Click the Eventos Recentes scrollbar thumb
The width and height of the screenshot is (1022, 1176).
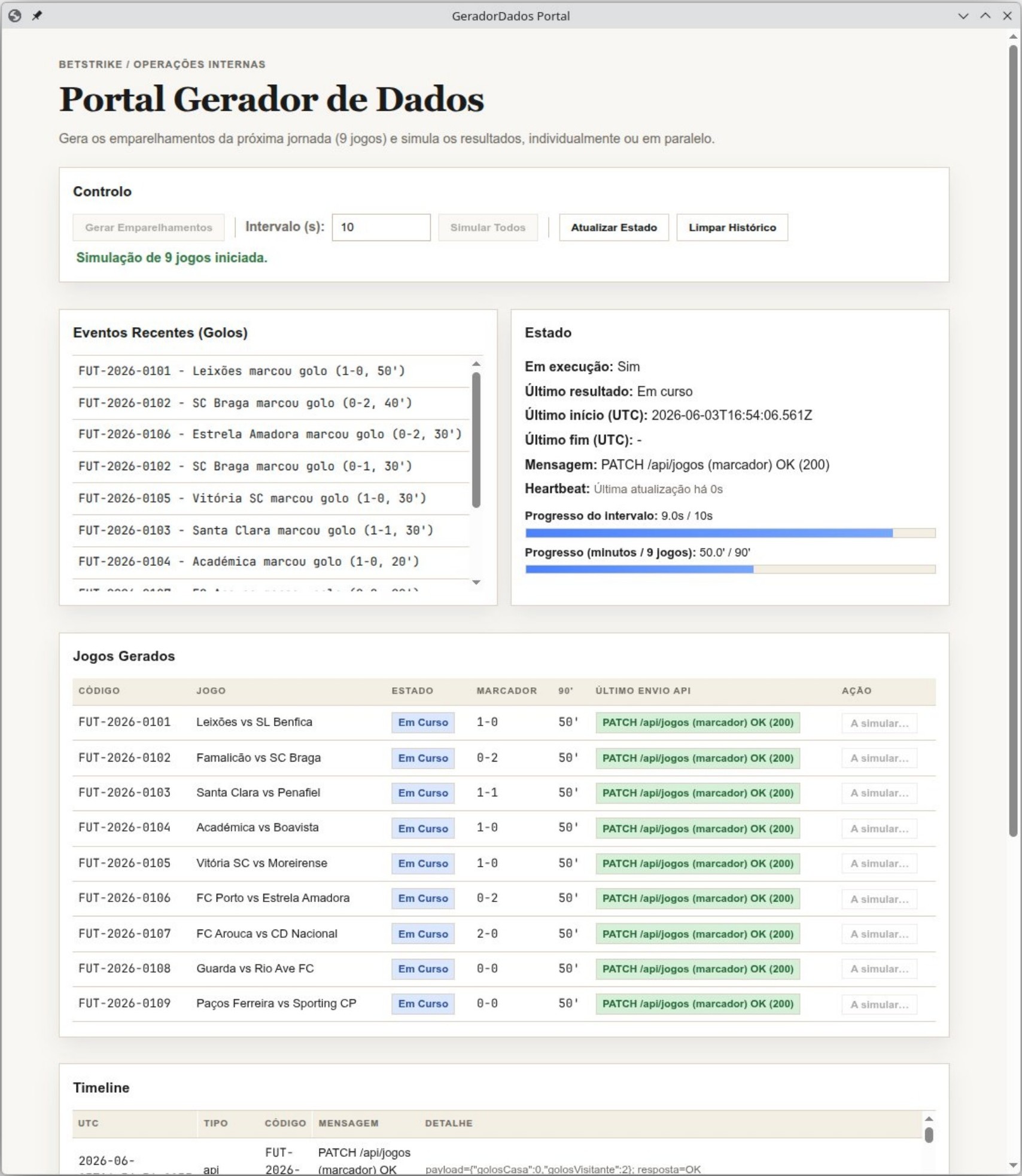[476, 440]
